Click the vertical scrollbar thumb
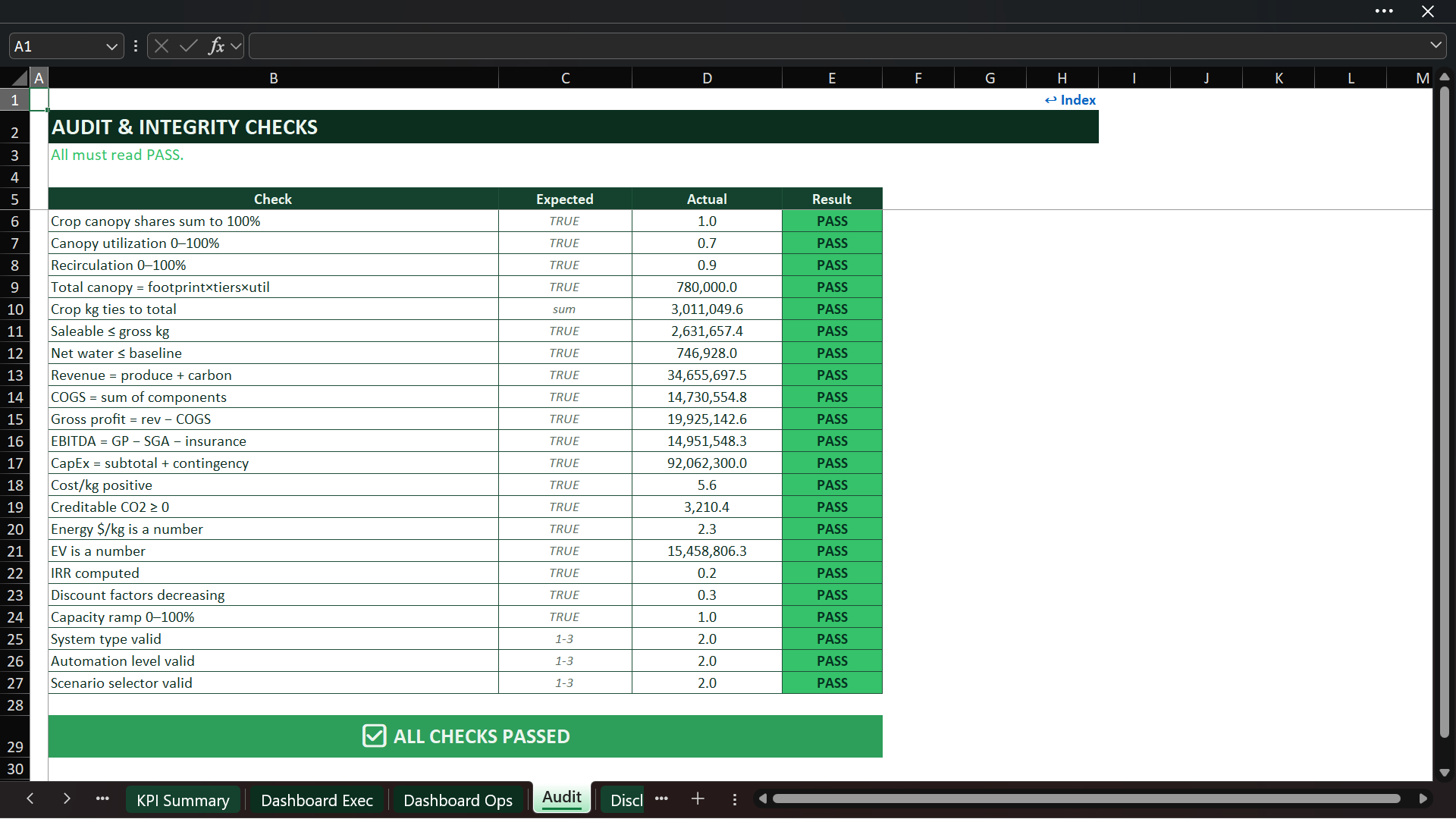Image resolution: width=1456 pixels, height=819 pixels. point(1444,413)
